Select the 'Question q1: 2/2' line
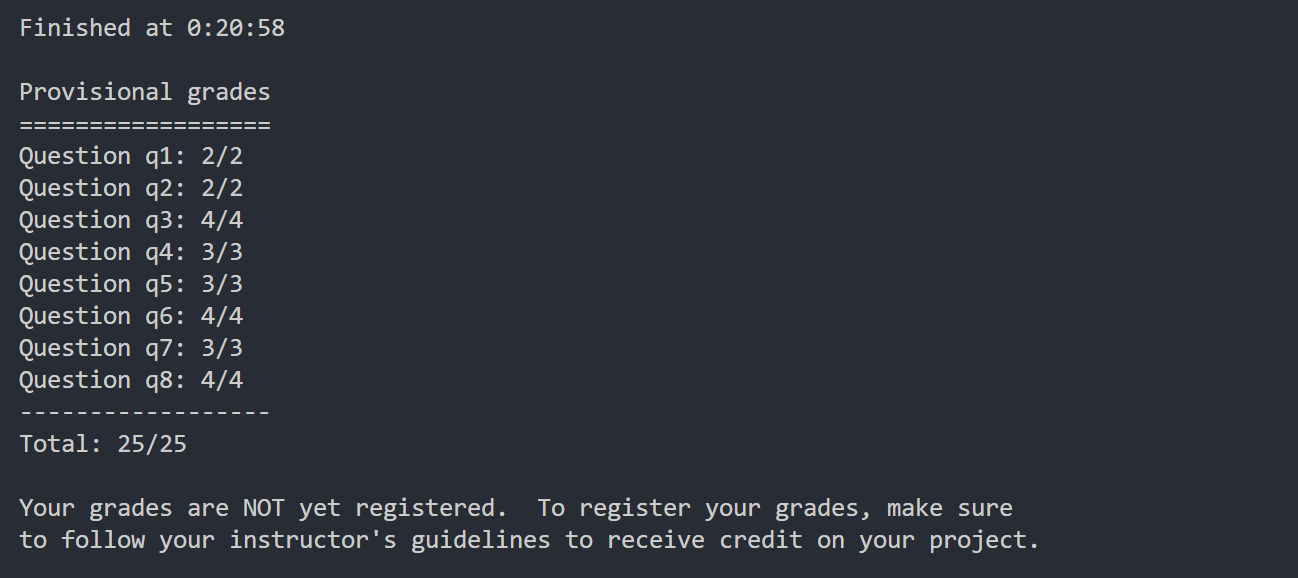 (131, 156)
